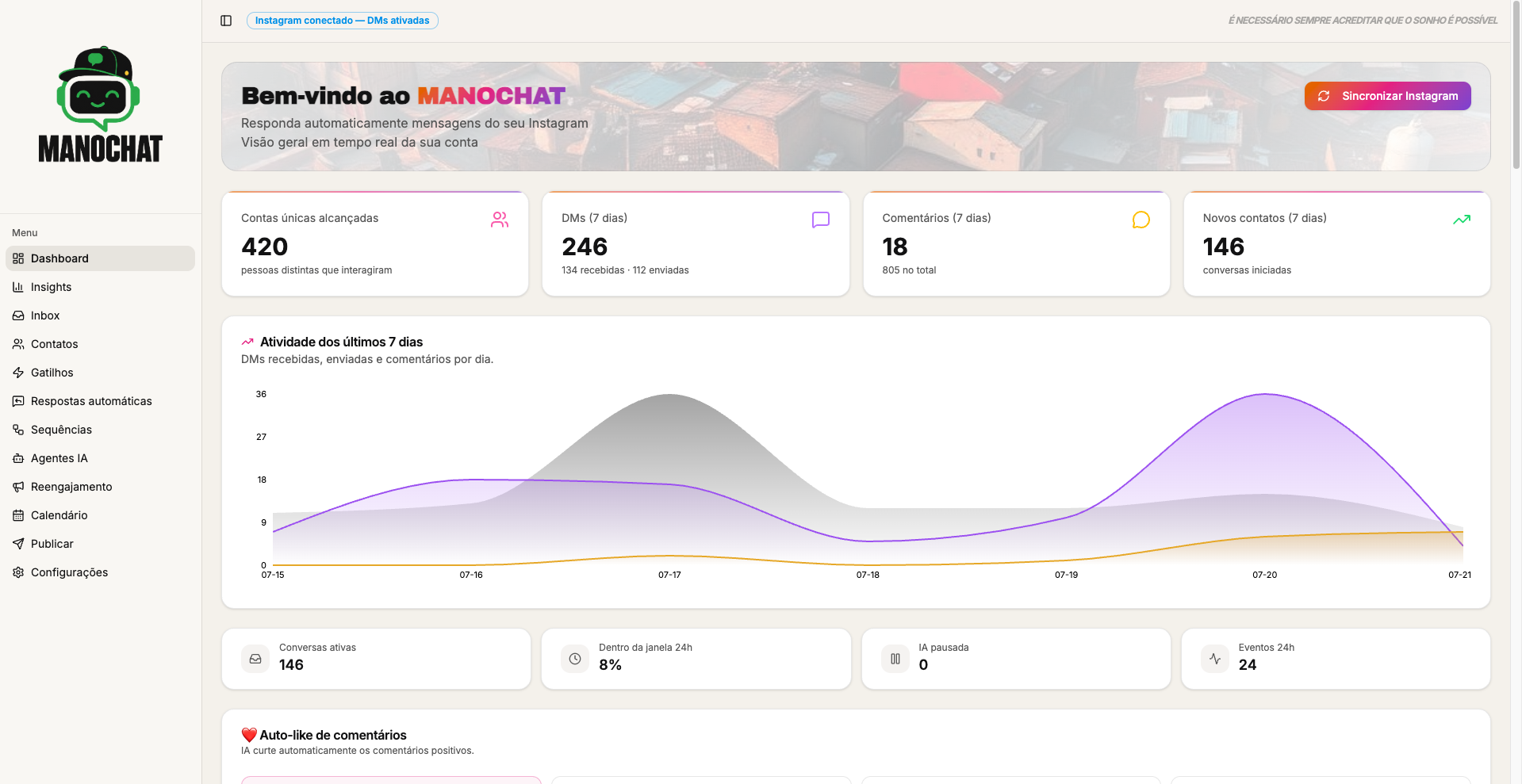Click the Respostas automáticas message icon
This screenshot has width=1522, height=784.
[x=18, y=401]
